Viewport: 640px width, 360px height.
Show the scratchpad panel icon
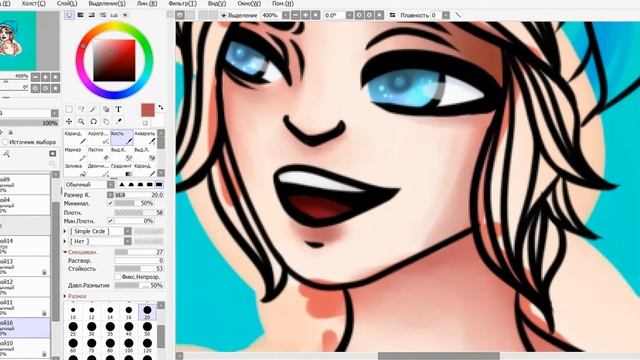[125, 15]
